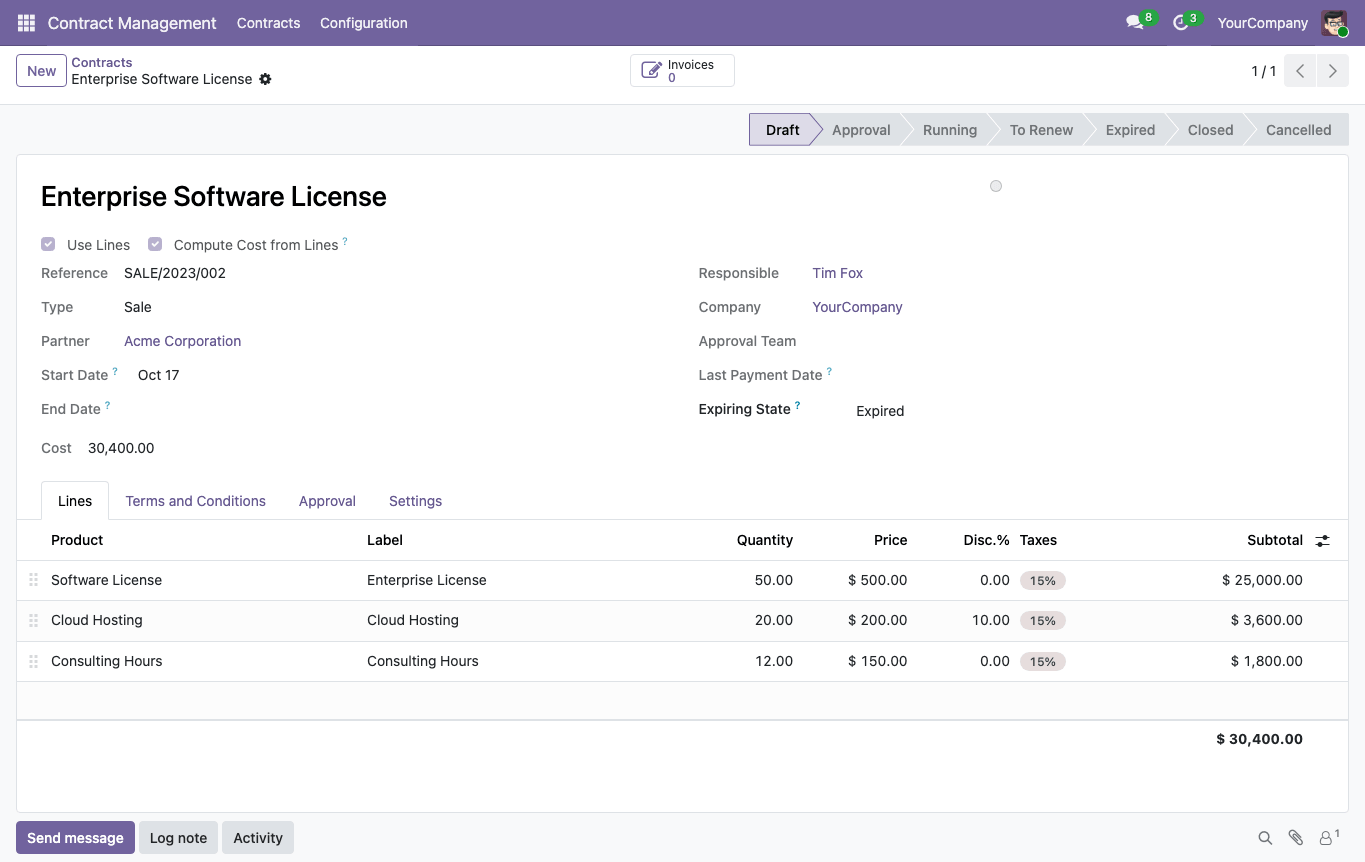Set status to Approval stage
Viewport: 1365px width, 862px height.
(x=861, y=130)
